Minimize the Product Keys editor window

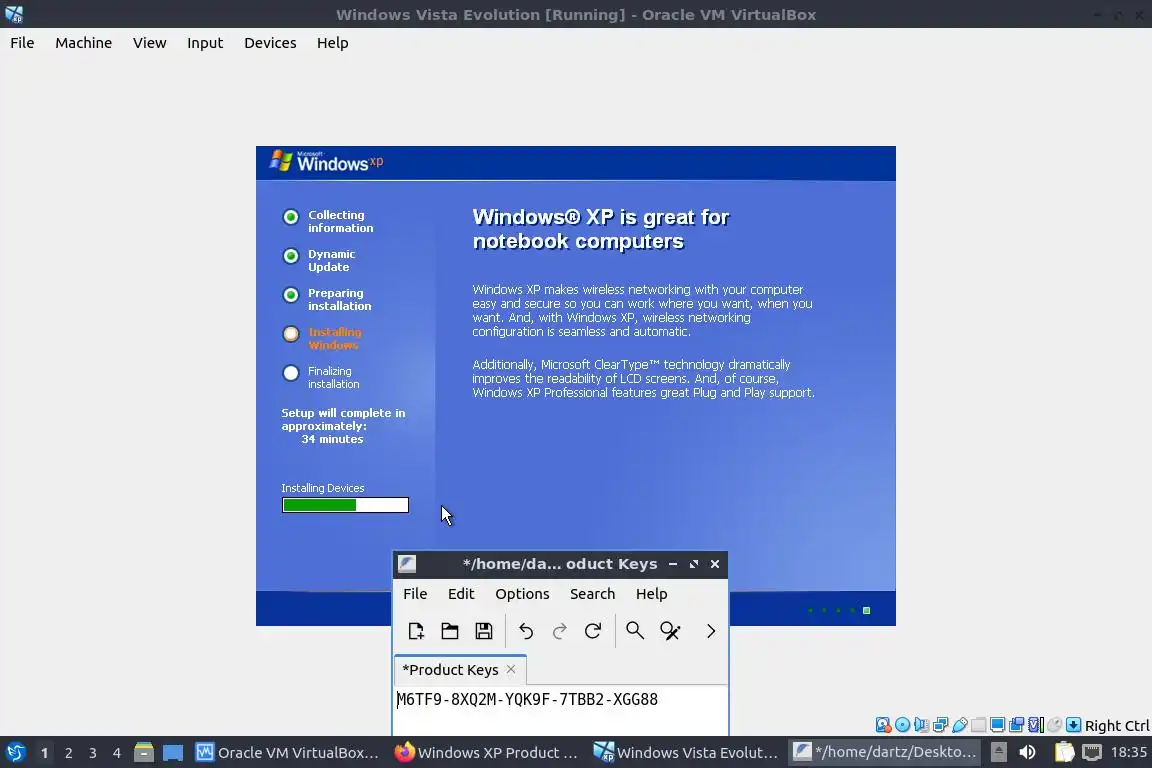tap(673, 564)
